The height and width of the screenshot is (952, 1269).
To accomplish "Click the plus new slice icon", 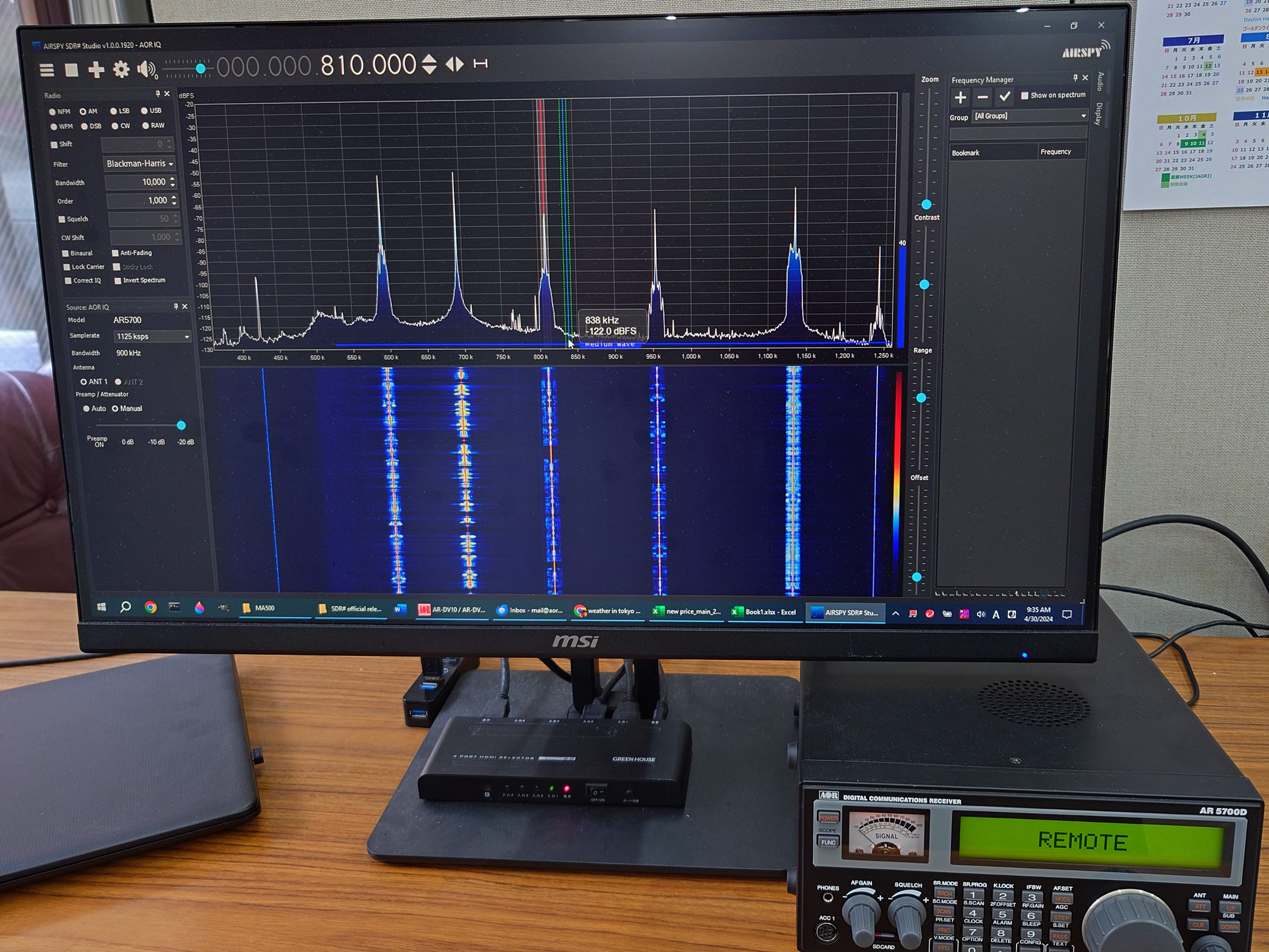I will pyautogui.click(x=96, y=70).
